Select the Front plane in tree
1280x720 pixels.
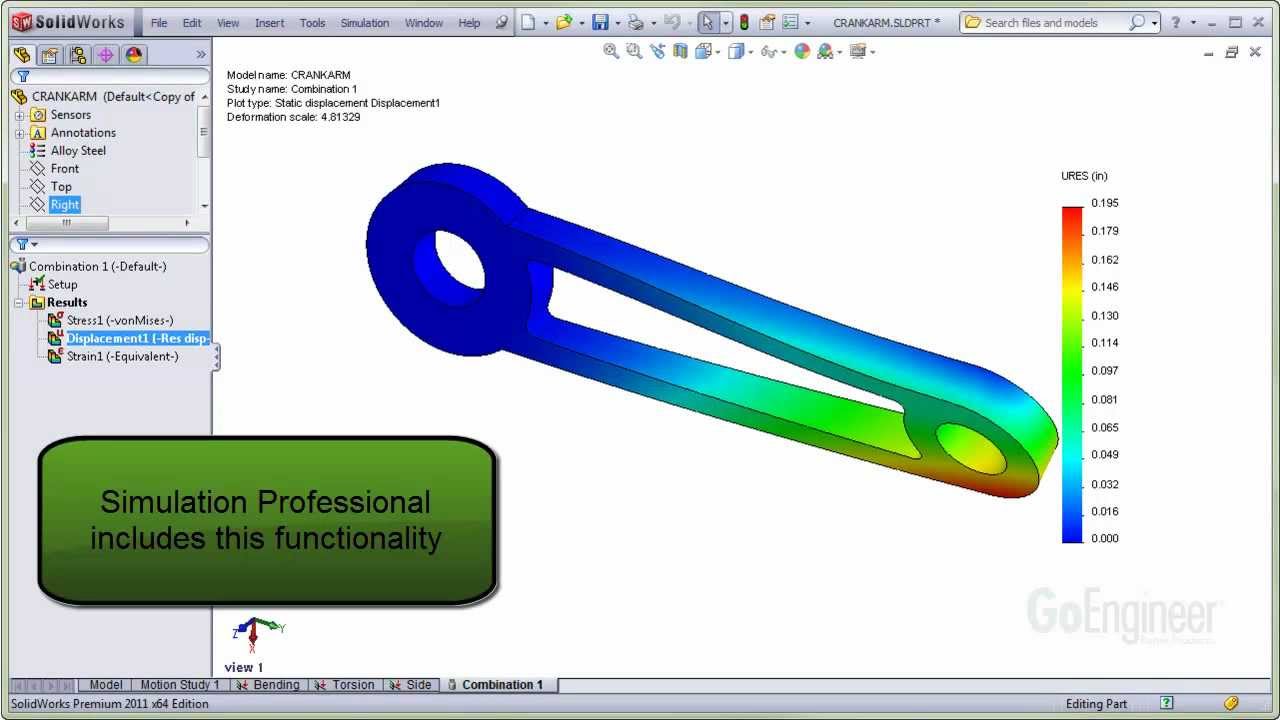pos(65,169)
